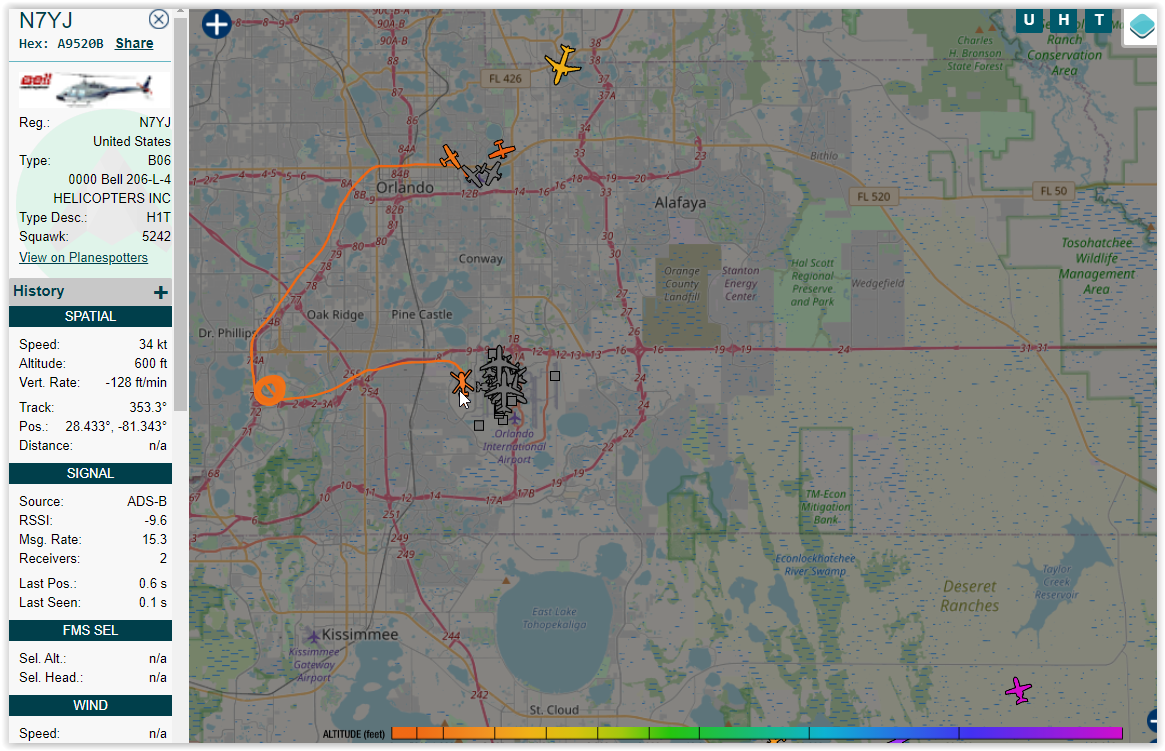This screenshot has width=1165, height=751.
Task: Click the SPATIAL section header
Action: coord(91,316)
